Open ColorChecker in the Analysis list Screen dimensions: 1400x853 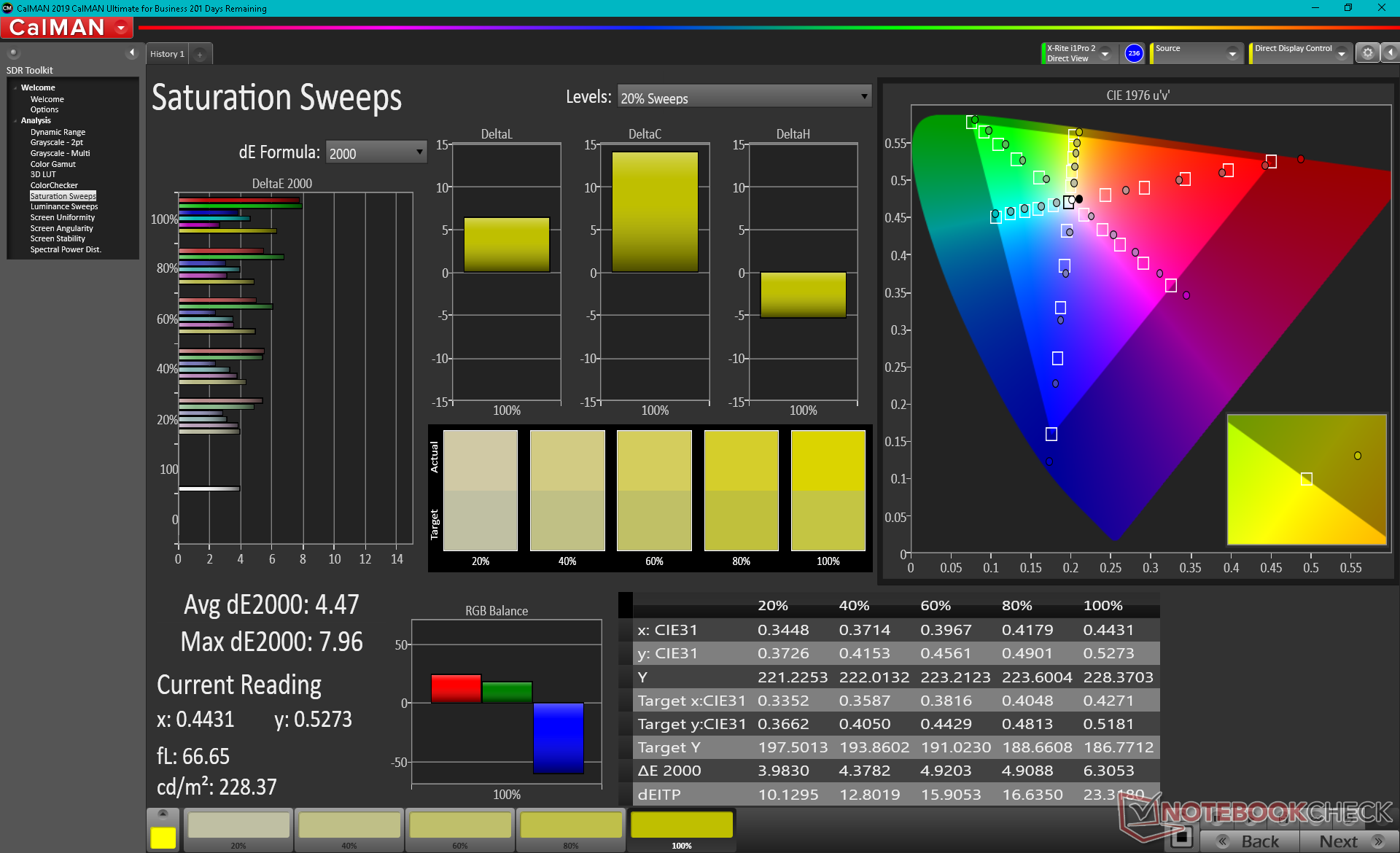54,185
